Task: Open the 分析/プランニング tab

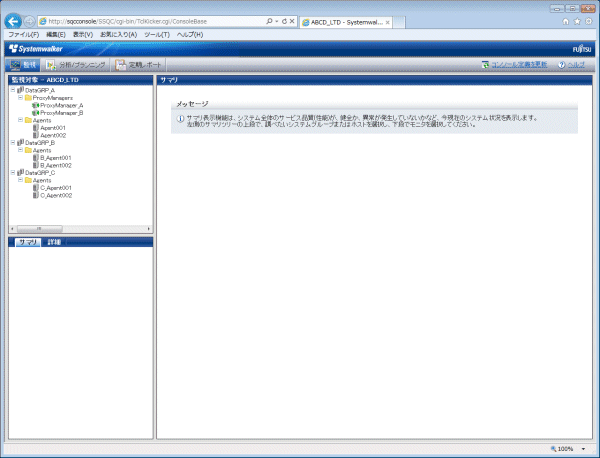Action: [x=76, y=65]
